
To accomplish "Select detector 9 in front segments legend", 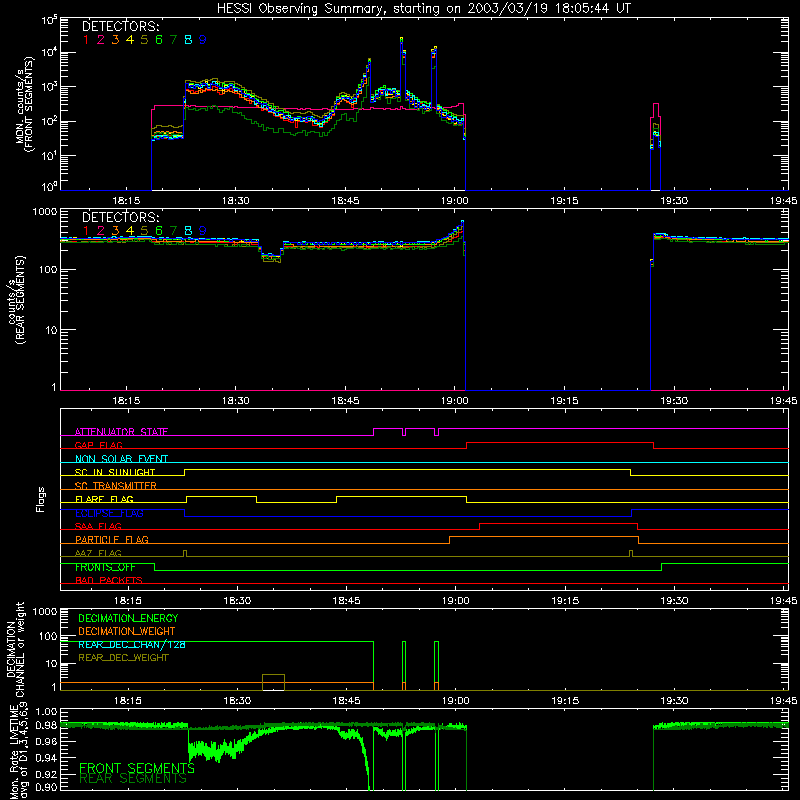I will coord(203,40).
